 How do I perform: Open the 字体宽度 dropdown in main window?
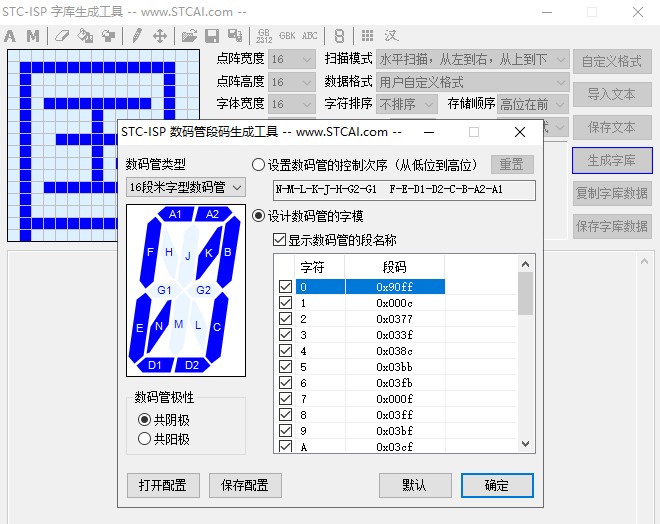pyautogui.click(x=292, y=104)
